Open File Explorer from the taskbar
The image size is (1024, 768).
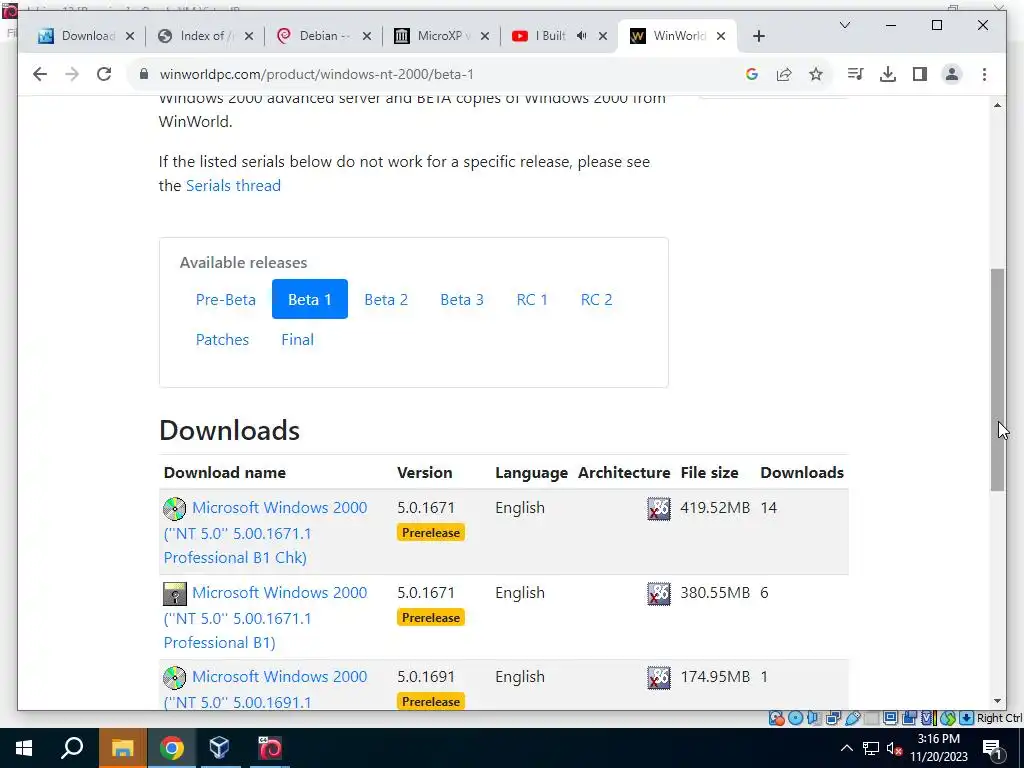tap(122, 748)
